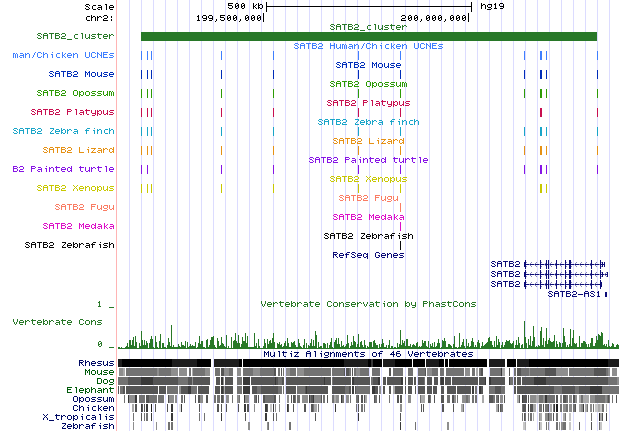Screen dimensions: 620x431
Task: Open Vertebrate Conservation by PhastCons title
Action: 369,303
